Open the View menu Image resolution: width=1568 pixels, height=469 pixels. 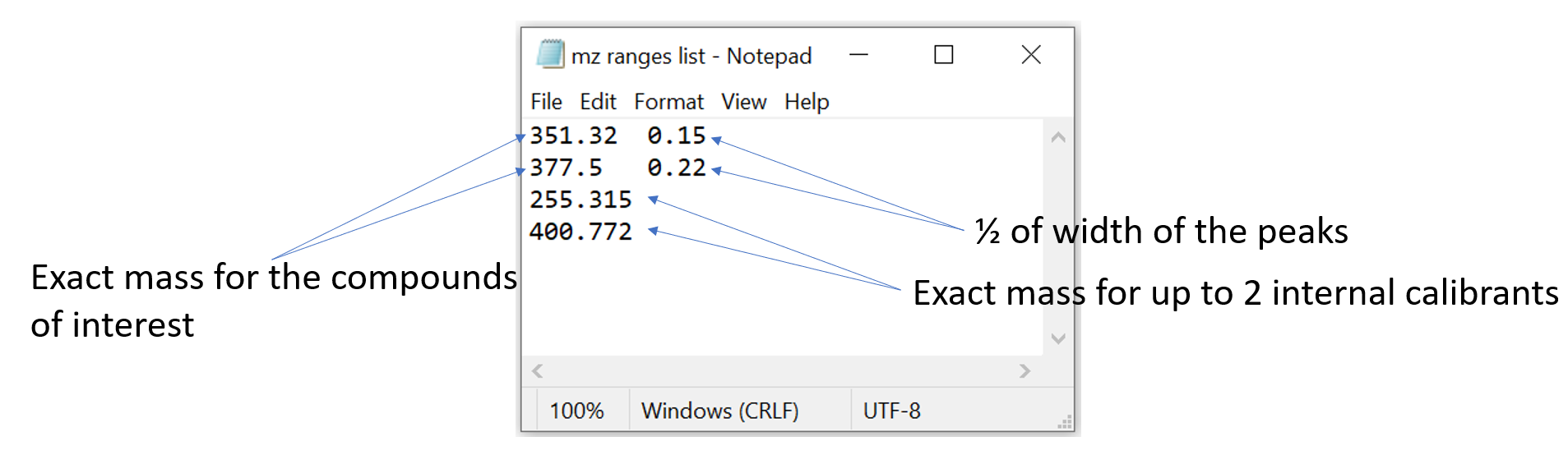tap(743, 102)
